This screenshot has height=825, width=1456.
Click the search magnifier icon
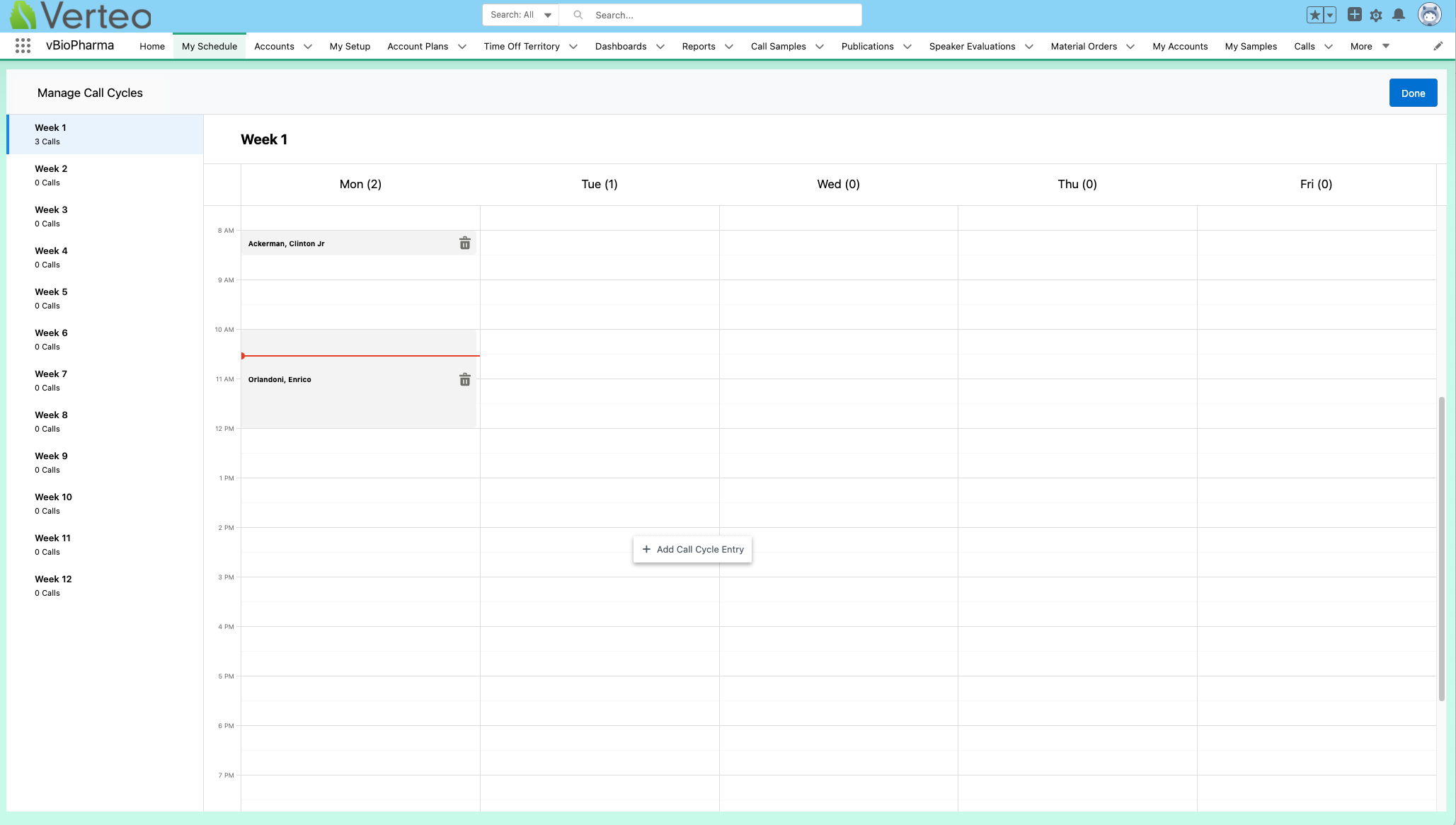578,14
